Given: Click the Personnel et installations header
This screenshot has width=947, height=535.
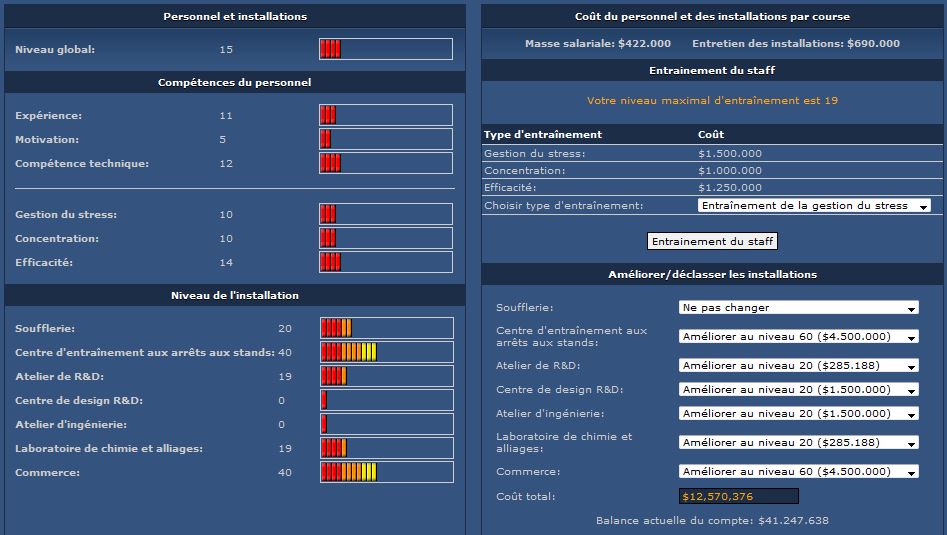Looking at the screenshot, I should click(235, 16).
